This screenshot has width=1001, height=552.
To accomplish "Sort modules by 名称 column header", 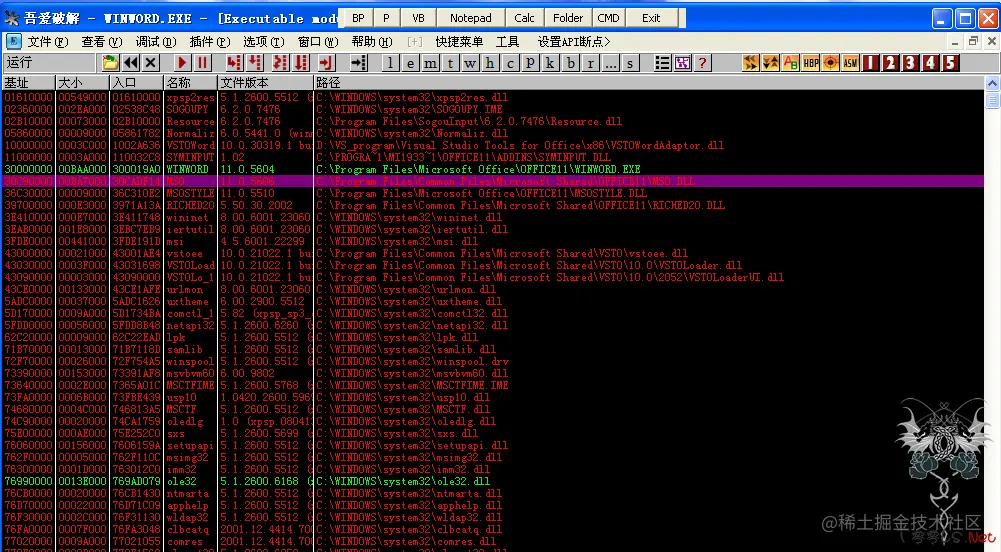I will (x=191, y=83).
